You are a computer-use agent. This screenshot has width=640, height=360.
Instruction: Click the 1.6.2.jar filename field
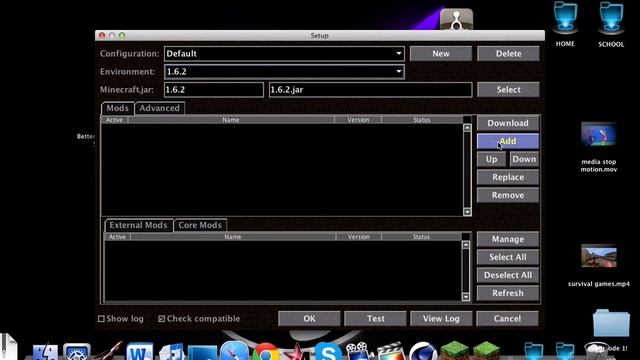(x=371, y=89)
